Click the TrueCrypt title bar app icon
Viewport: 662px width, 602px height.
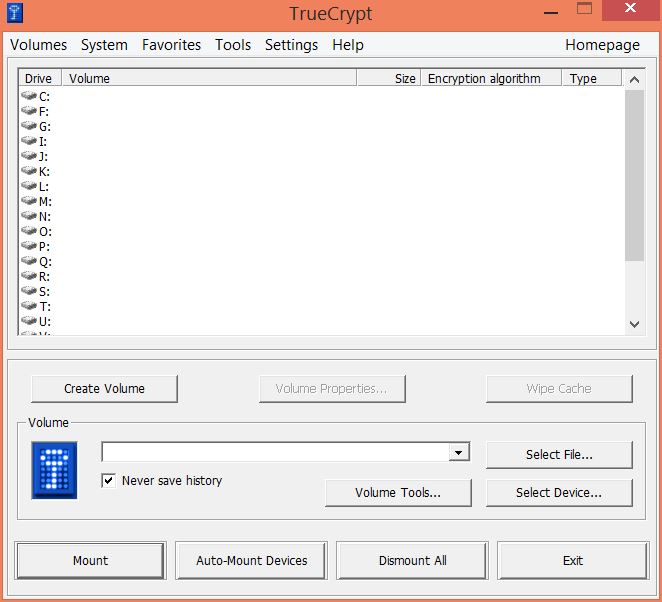pyautogui.click(x=15, y=13)
